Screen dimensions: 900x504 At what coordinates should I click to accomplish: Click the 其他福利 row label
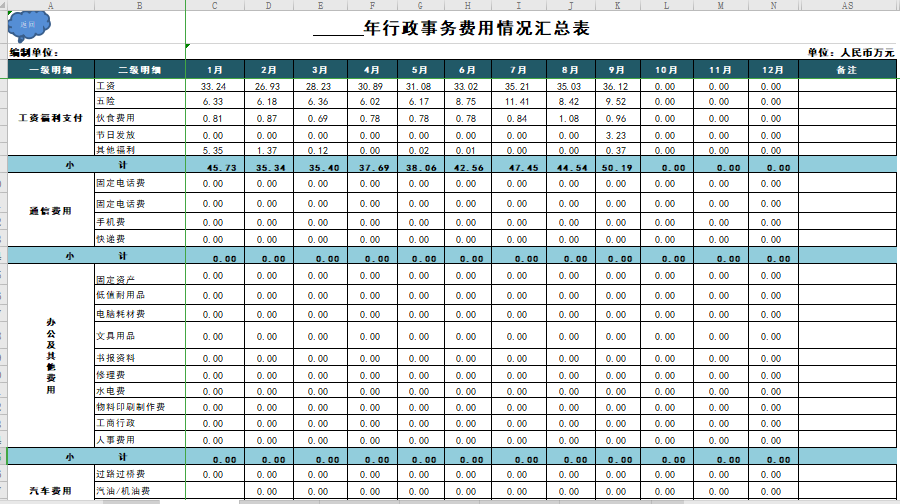(x=139, y=149)
